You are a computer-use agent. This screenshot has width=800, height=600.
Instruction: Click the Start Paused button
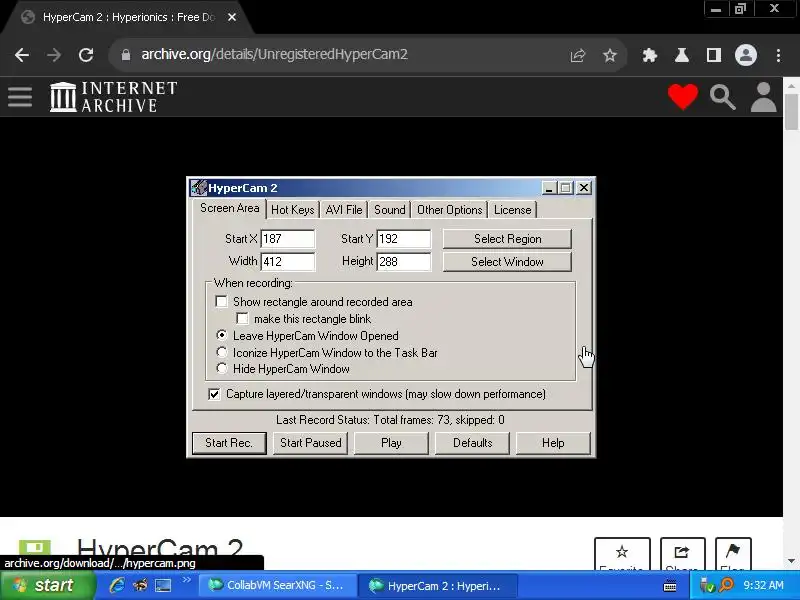(x=310, y=443)
